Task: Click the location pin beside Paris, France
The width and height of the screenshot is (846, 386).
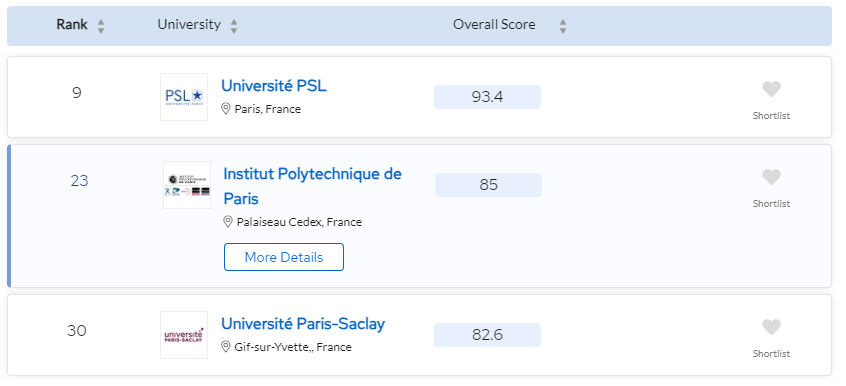Action: tap(226, 109)
